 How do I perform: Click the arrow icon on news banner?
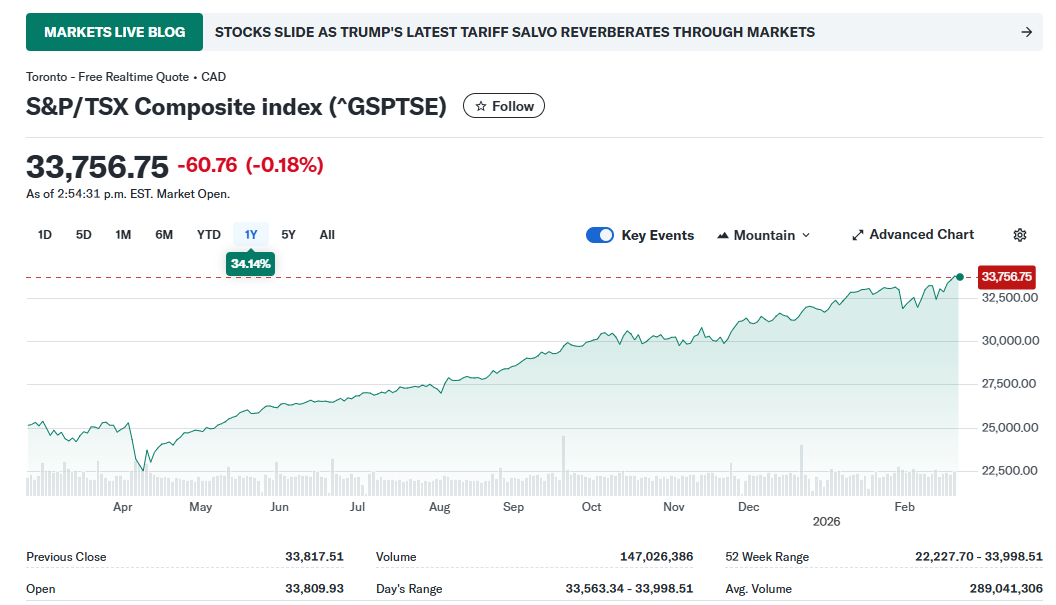click(x=1026, y=32)
